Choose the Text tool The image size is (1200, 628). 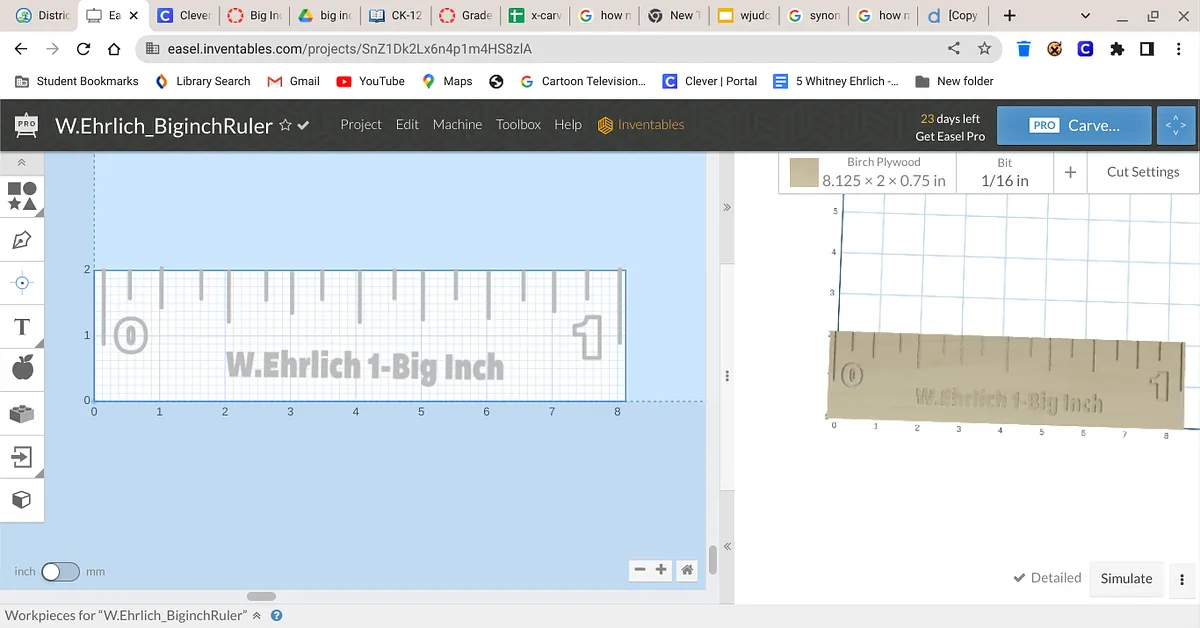[22, 327]
